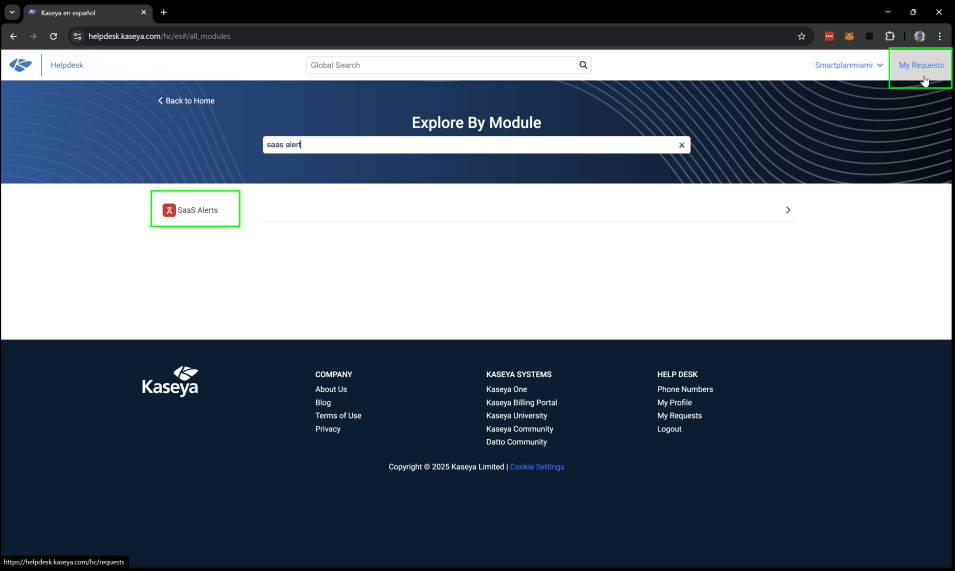This screenshot has height=571, width=955.
Task: Open Kaseya Community link
Action: [x=520, y=429]
